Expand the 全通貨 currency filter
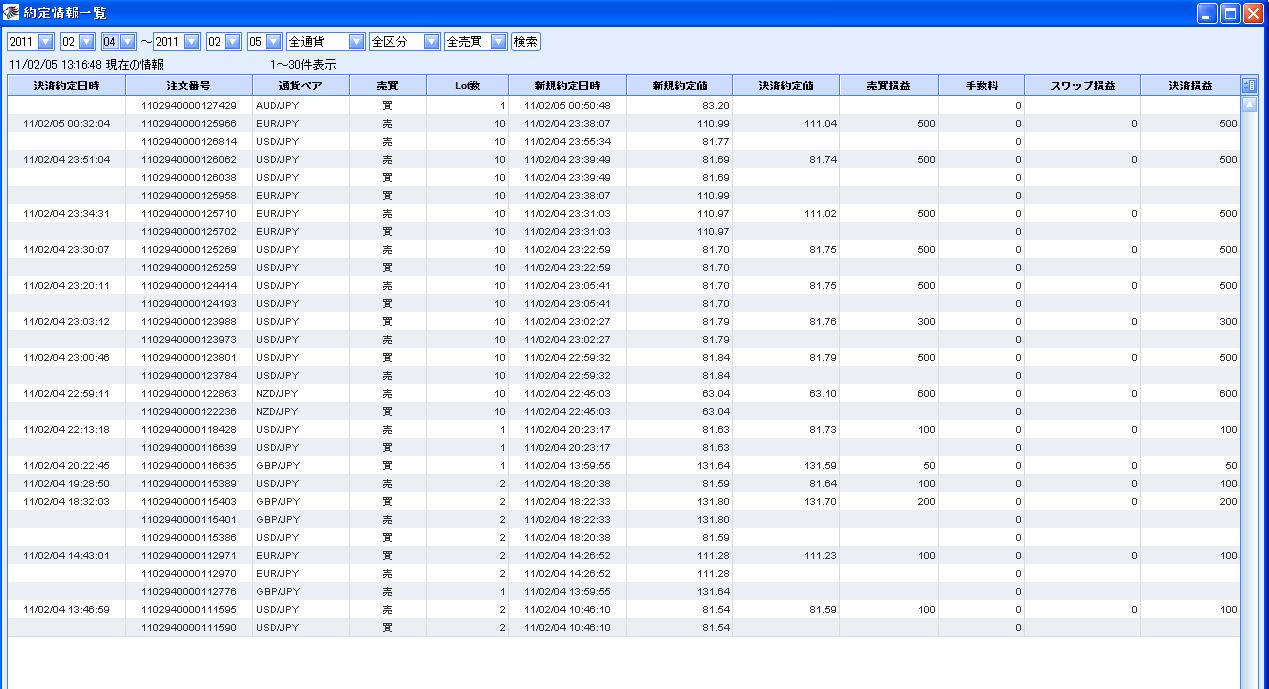This screenshot has height=689, width=1269. (356, 42)
